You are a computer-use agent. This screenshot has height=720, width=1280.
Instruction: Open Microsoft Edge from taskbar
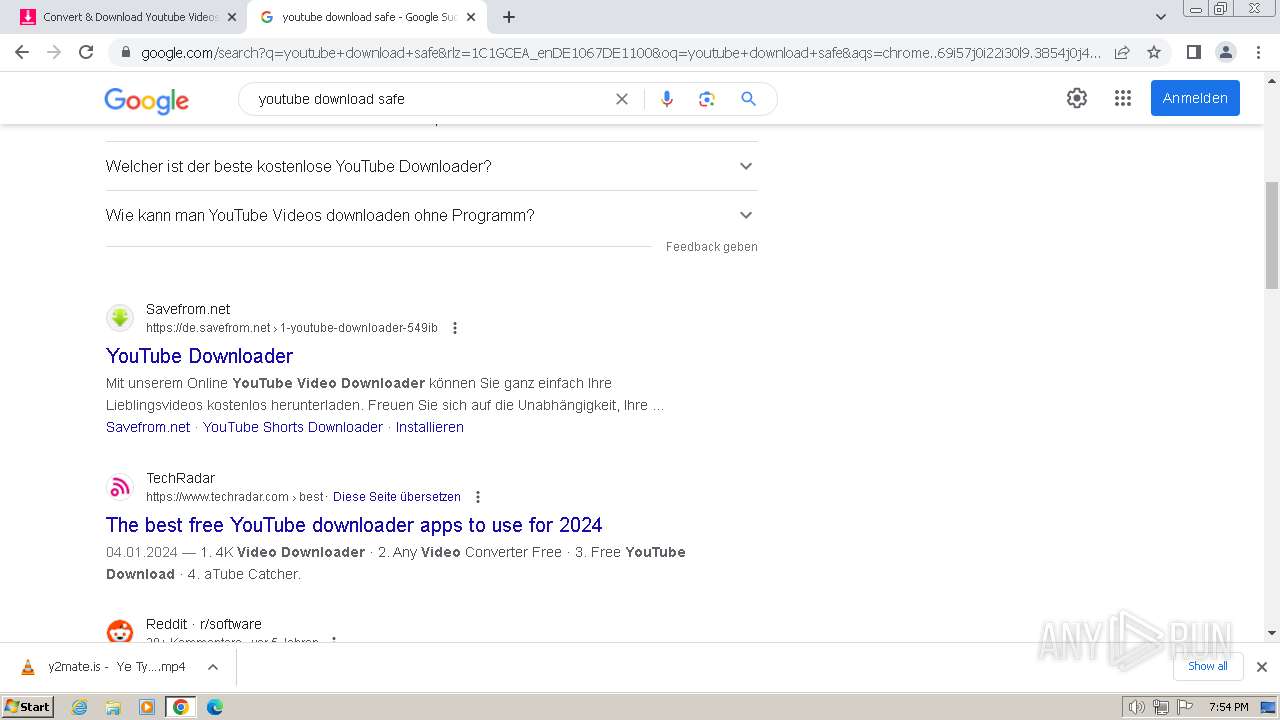215,707
